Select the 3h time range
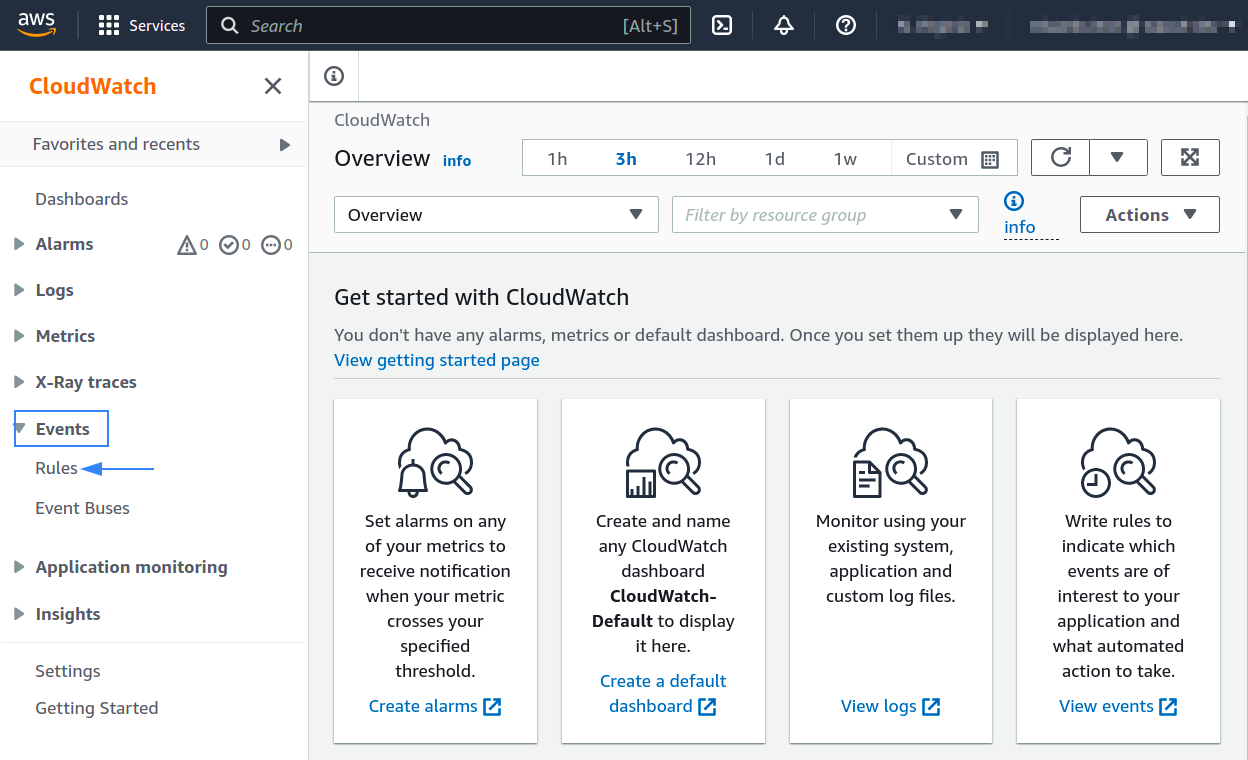Image resolution: width=1248 pixels, height=760 pixels. point(626,158)
